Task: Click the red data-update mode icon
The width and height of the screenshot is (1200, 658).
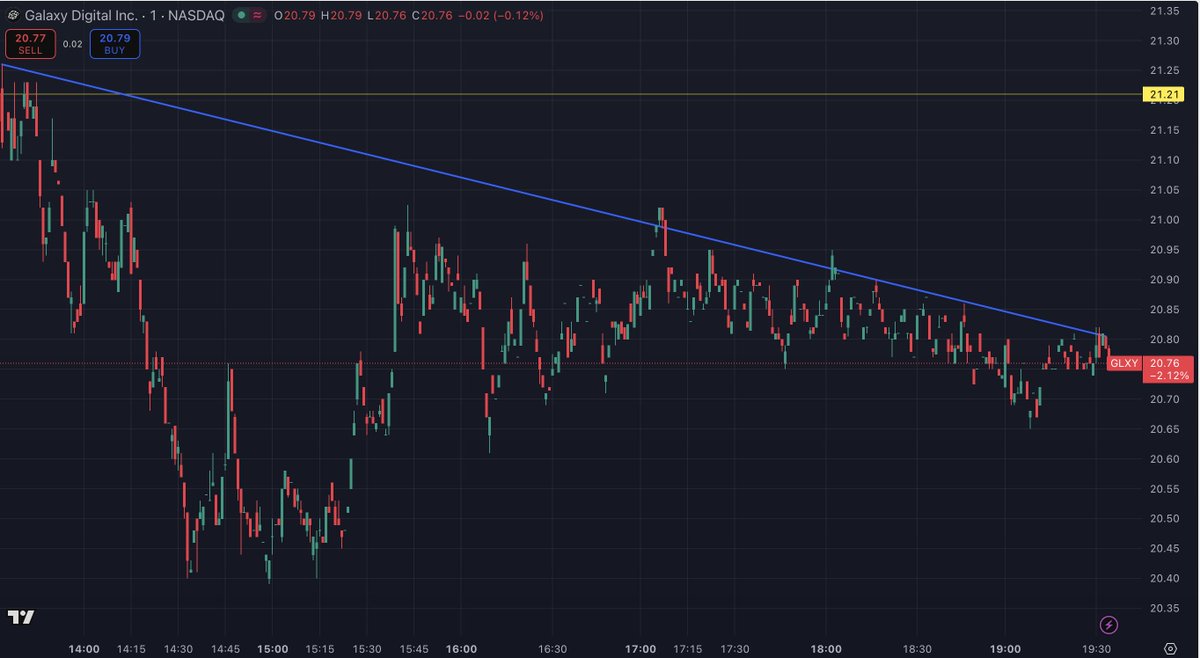Action: [258, 16]
